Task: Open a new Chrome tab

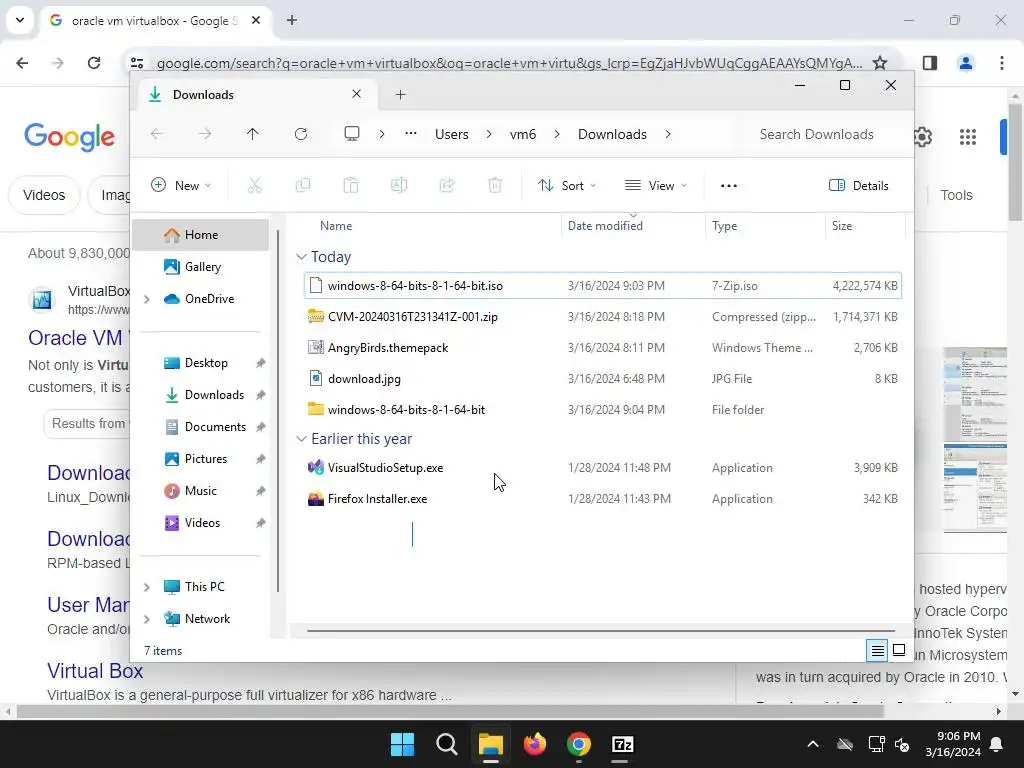Action: point(292,21)
